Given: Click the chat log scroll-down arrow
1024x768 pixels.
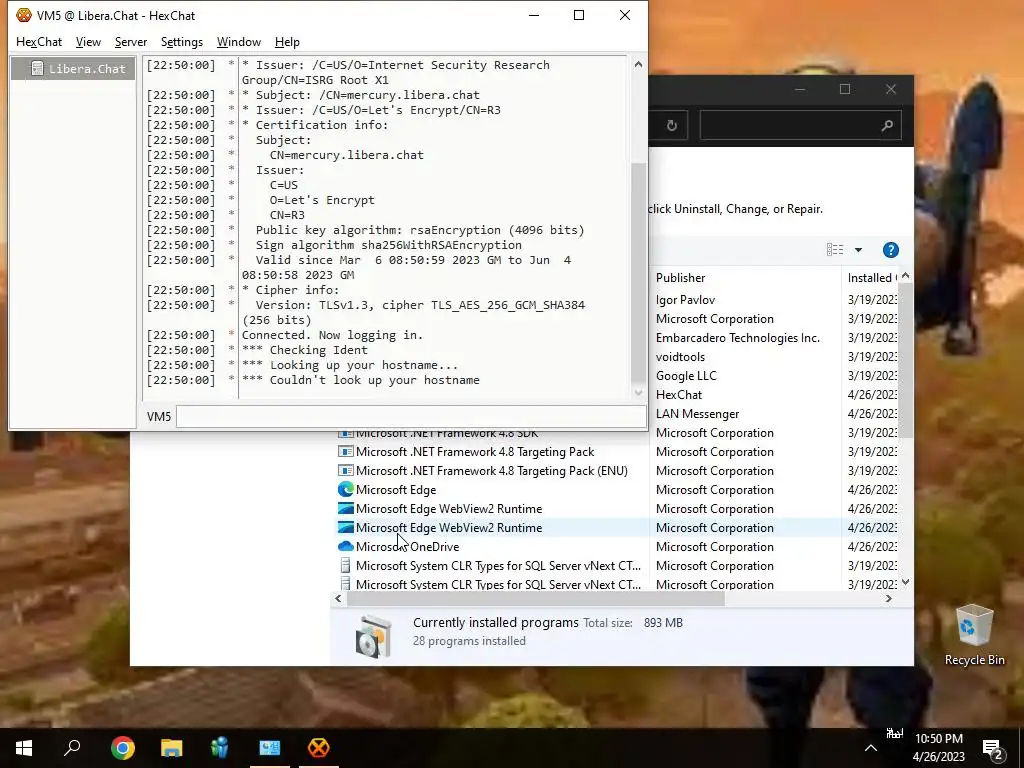Looking at the screenshot, I should tap(638, 392).
